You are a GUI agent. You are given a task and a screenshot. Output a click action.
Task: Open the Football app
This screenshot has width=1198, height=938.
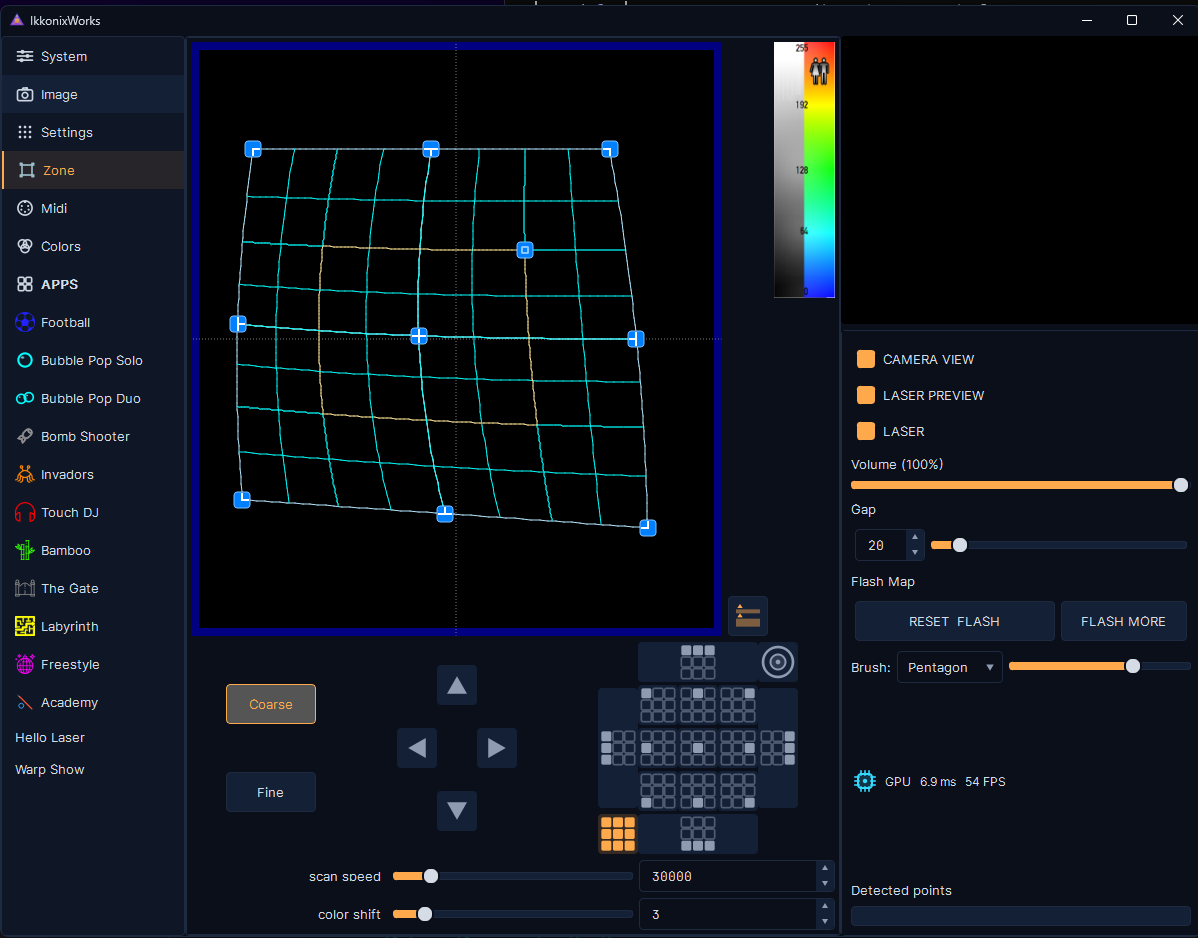[x=92, y=322]
